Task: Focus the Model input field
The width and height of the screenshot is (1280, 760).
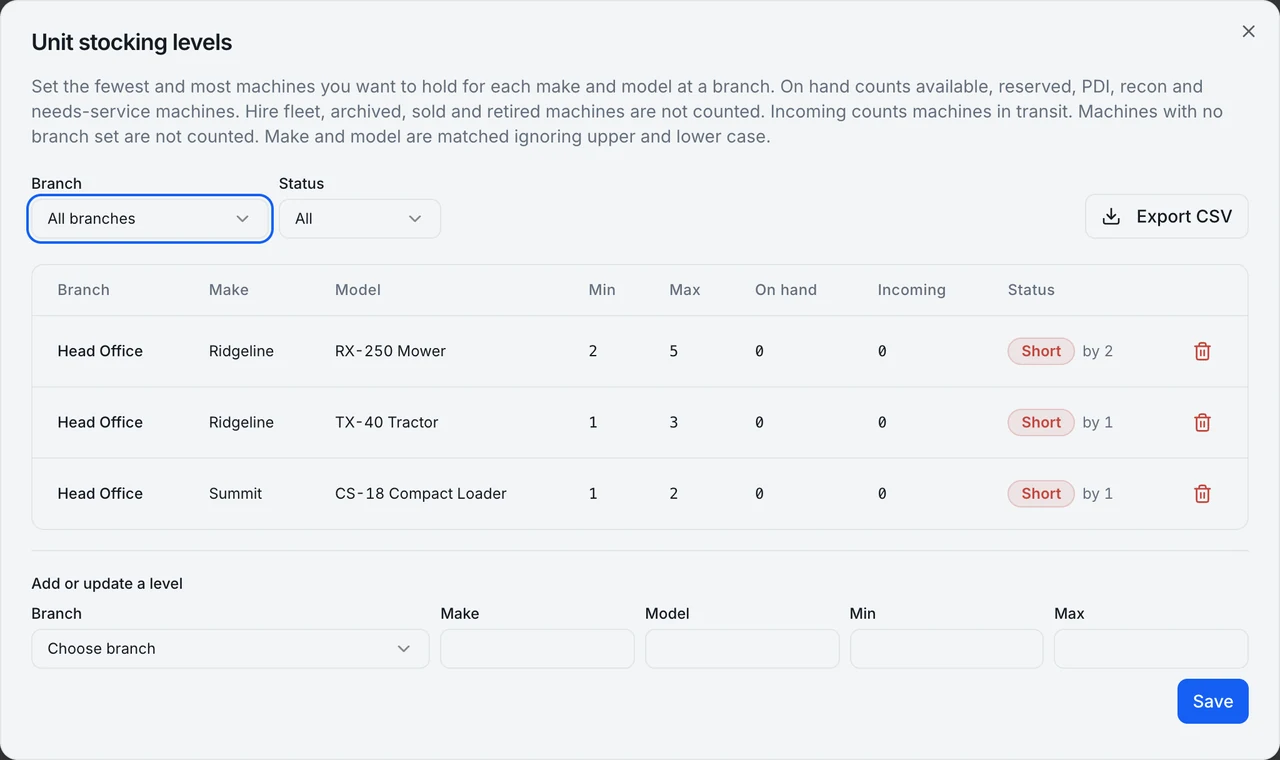Action: pyautogui.click(x=742, y=648)
